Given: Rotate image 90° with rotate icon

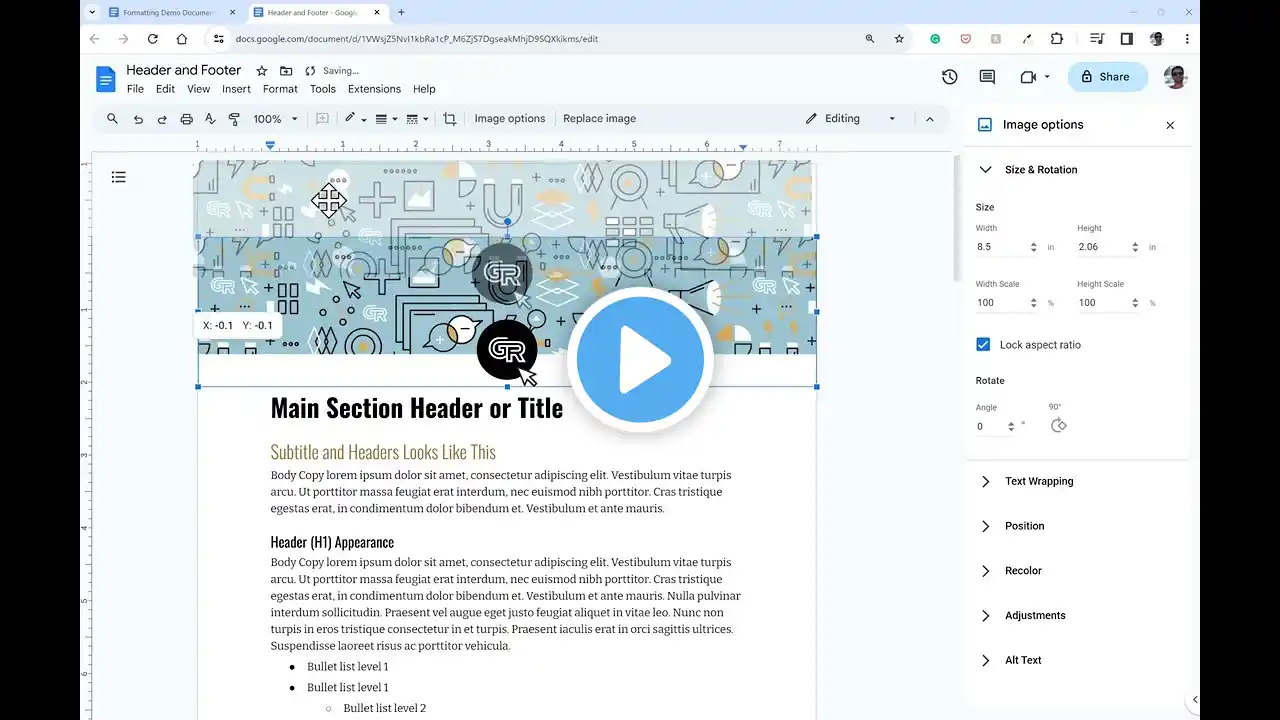Looking at the screenshot, I should 1059,425.
